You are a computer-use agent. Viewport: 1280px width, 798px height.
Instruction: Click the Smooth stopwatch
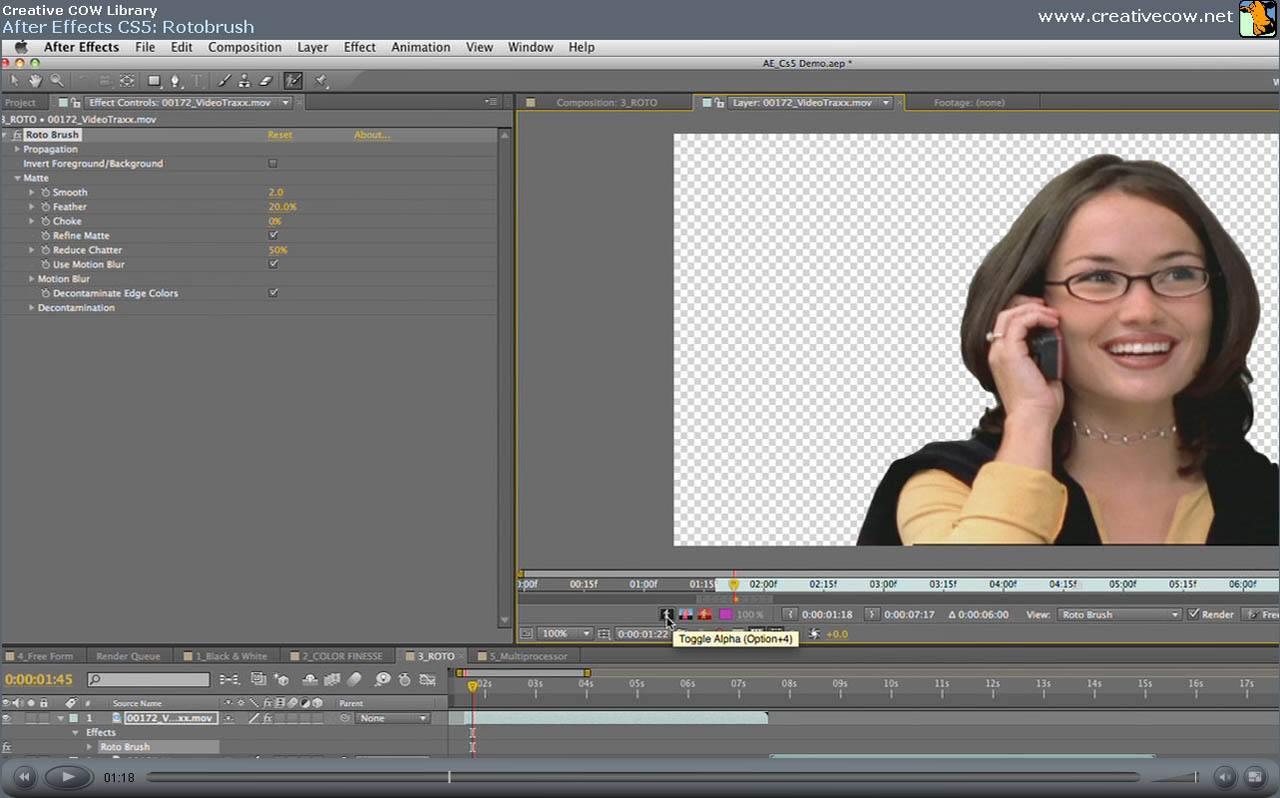pos(45,192)
